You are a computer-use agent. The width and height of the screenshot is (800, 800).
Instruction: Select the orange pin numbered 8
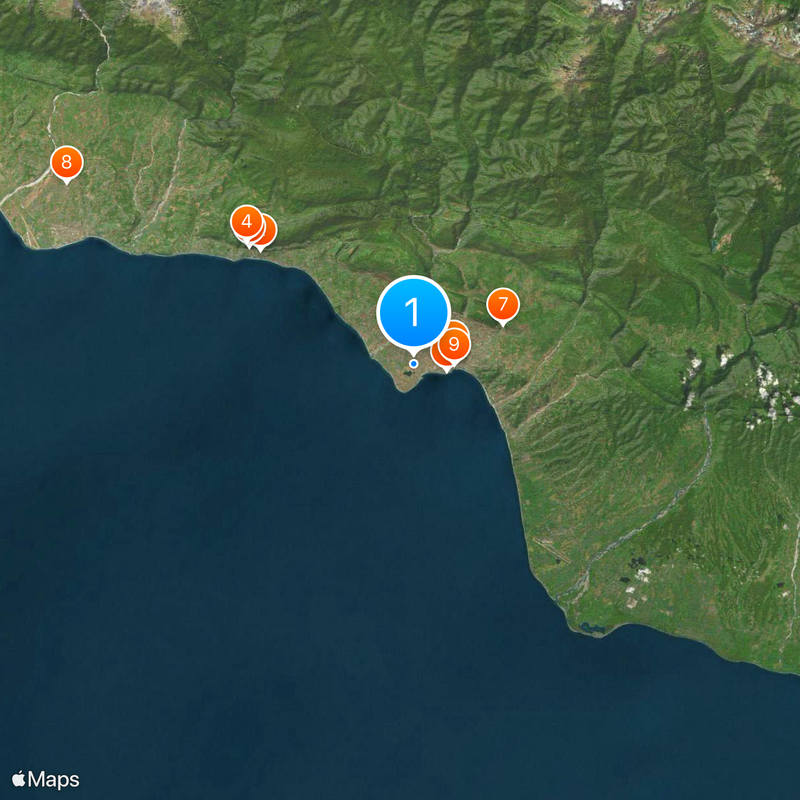(x=66, y=163)
